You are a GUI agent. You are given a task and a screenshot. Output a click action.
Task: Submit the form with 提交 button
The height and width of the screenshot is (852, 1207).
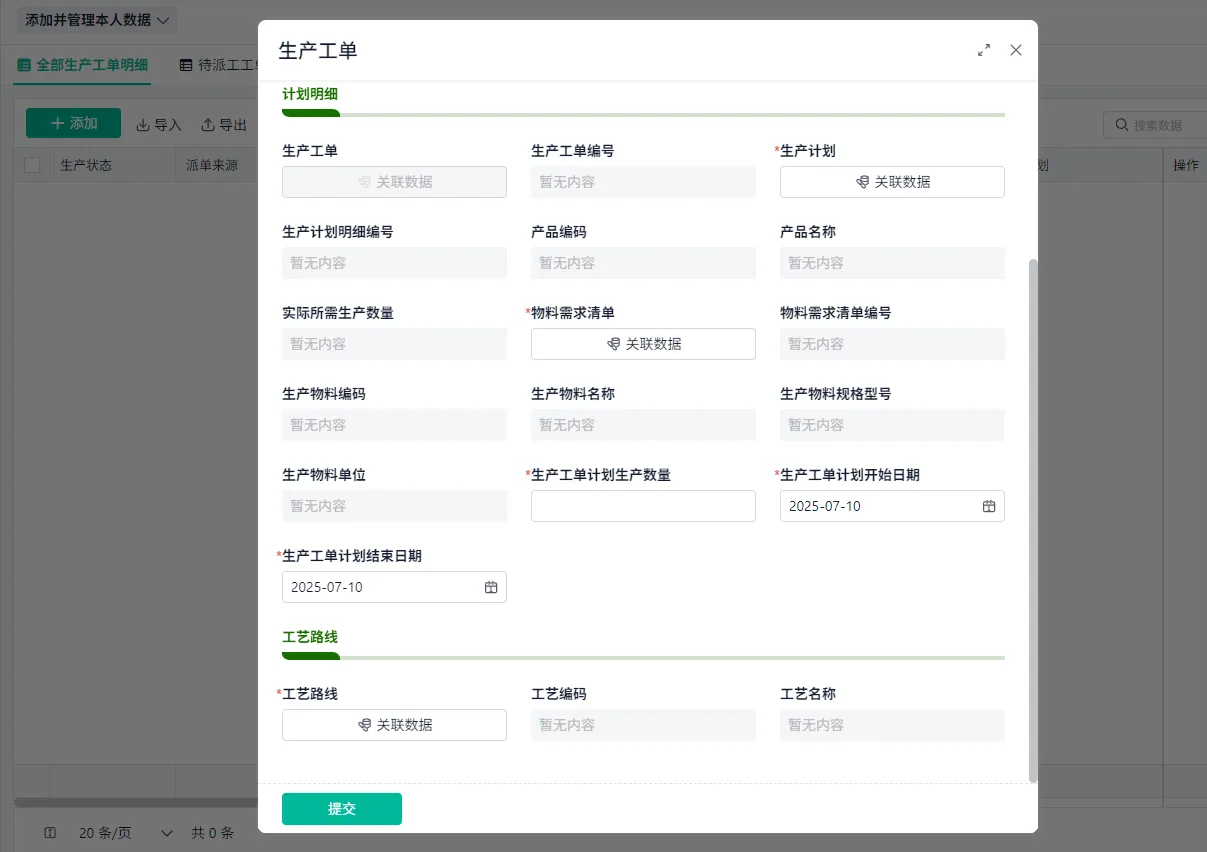pyautogui.click(x=342, y=809)
